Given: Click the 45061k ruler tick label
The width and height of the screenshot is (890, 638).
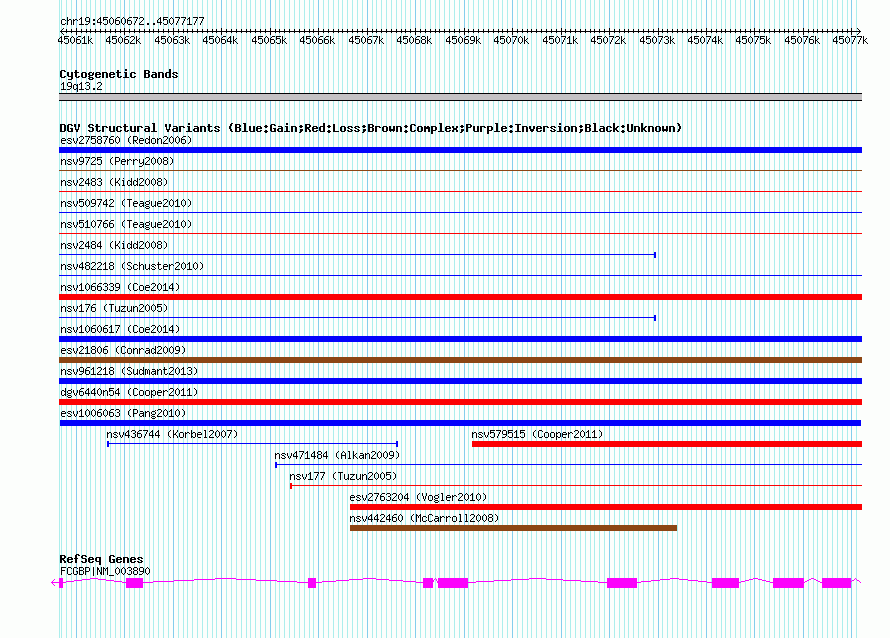Looking at the screenshot, I should coord(75,40).
